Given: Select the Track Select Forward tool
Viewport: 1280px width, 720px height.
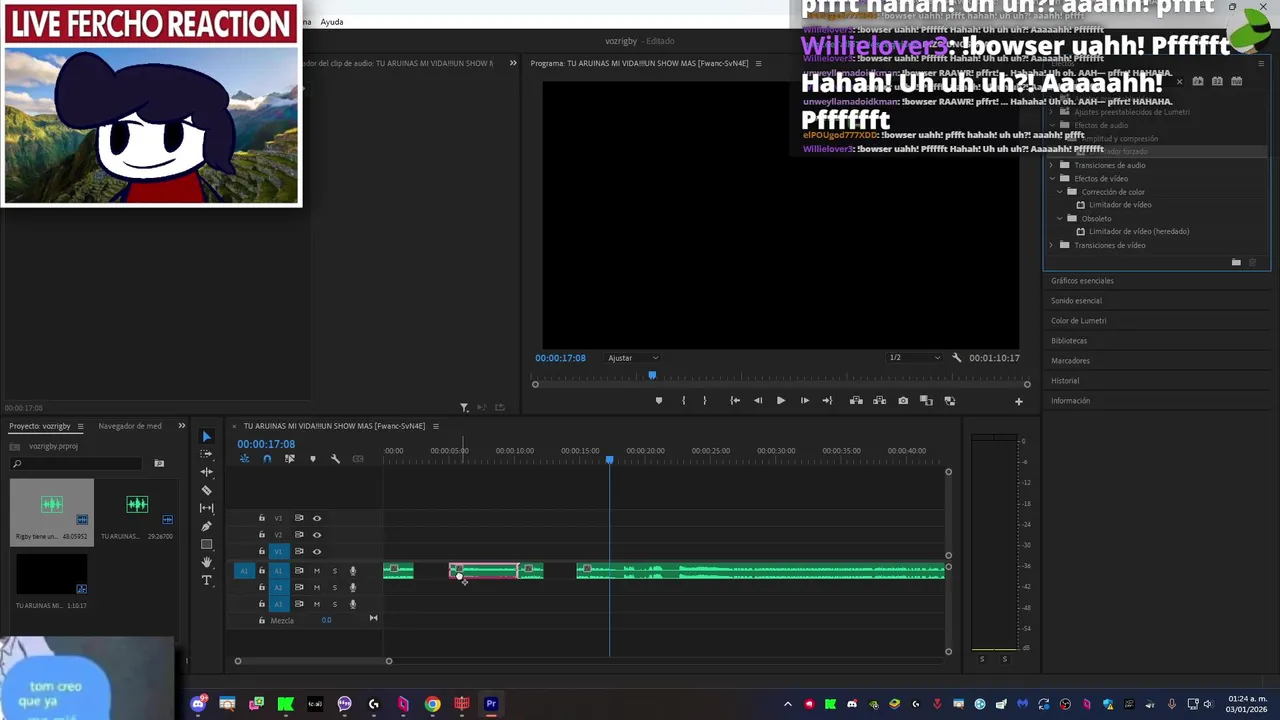Looking at the screenshot, I should [206, 454].
